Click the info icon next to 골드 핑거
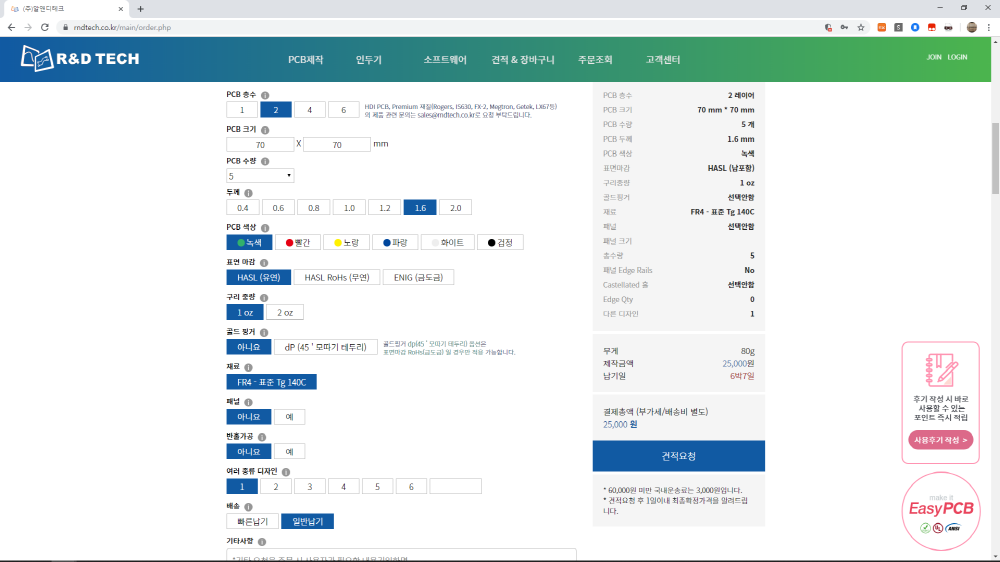 pos(264,331)
